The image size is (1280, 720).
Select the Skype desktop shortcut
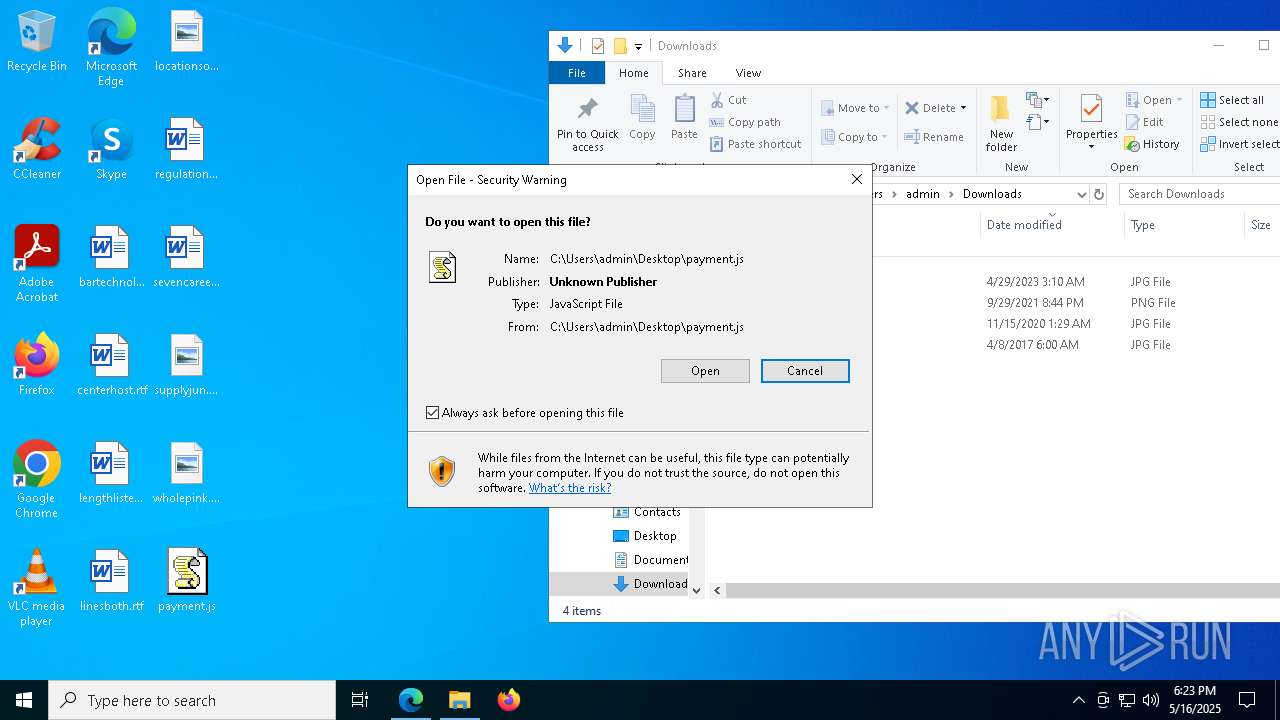point(111,149)
